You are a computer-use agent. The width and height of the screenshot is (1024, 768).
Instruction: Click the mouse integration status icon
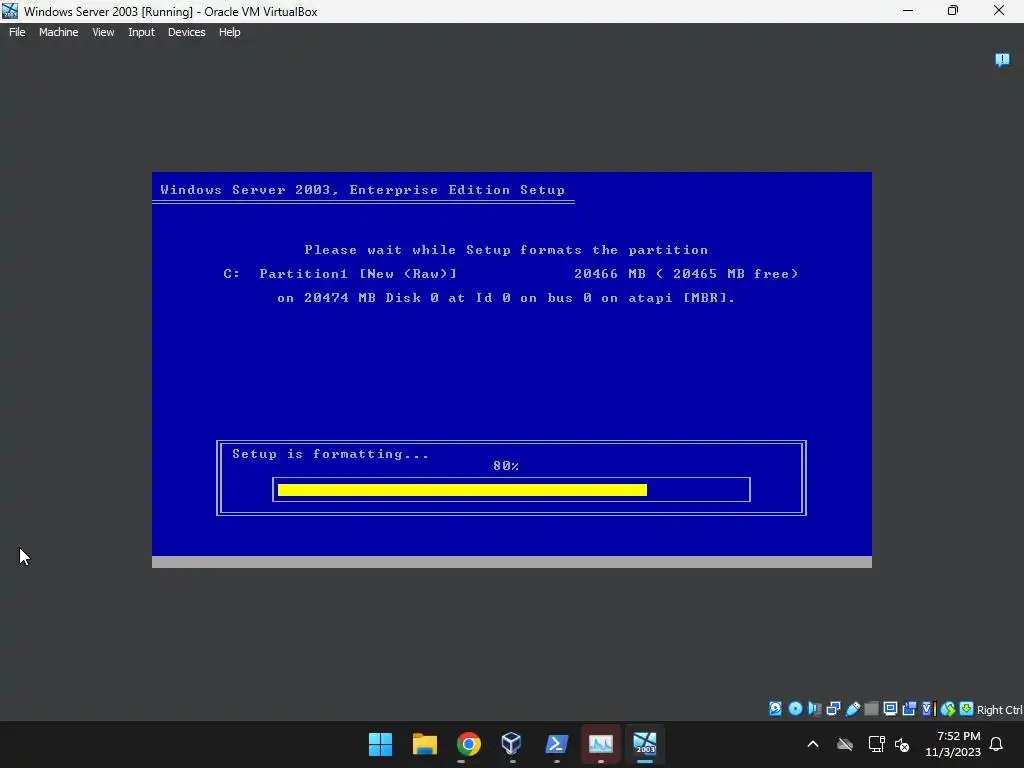tap(948, 709)
